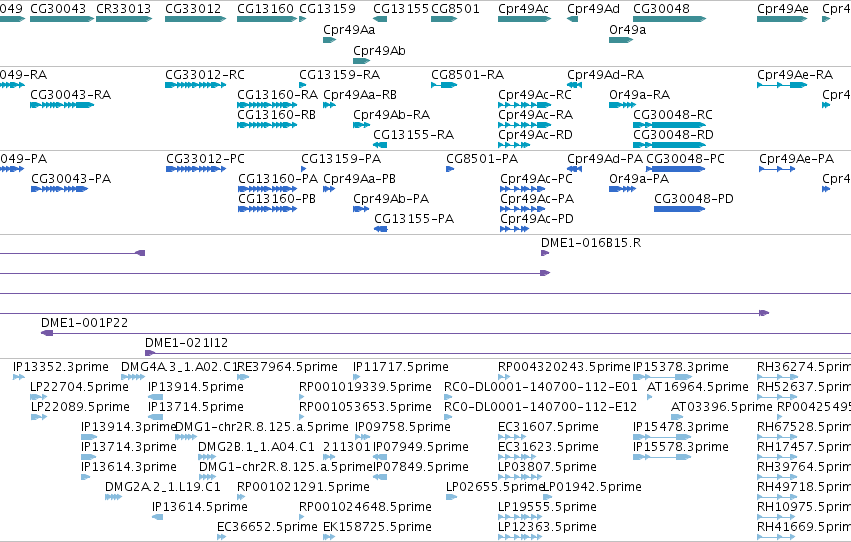Click the CG30048-PC protein bar
This screenshot has width=851, height=542.
(676, 169)
